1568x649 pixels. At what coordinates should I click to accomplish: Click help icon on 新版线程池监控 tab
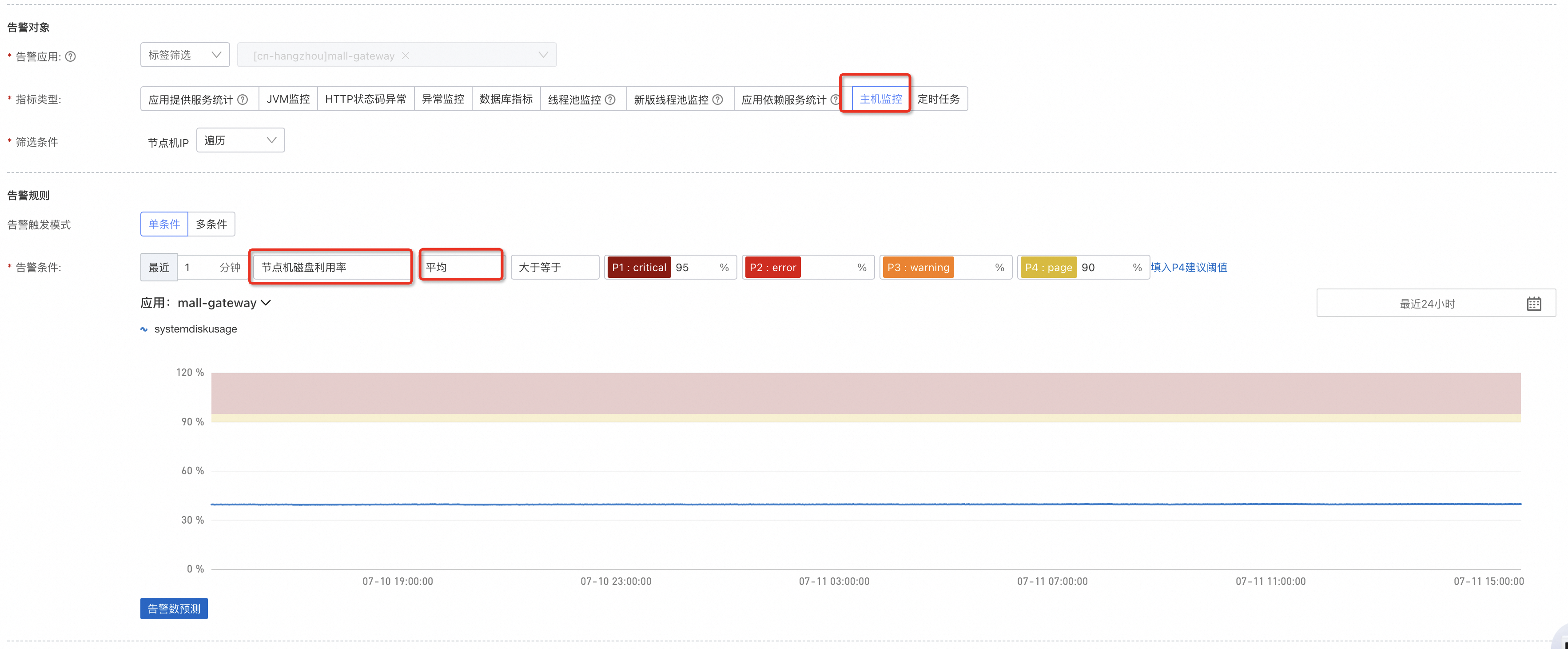(x=718, y=99)
